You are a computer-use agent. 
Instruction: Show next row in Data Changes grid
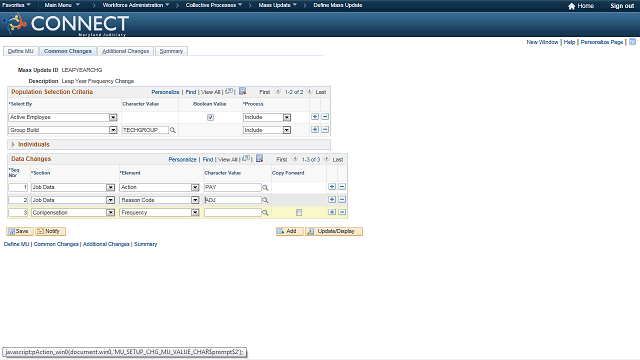pyautogui.click(x=327, y=159)
